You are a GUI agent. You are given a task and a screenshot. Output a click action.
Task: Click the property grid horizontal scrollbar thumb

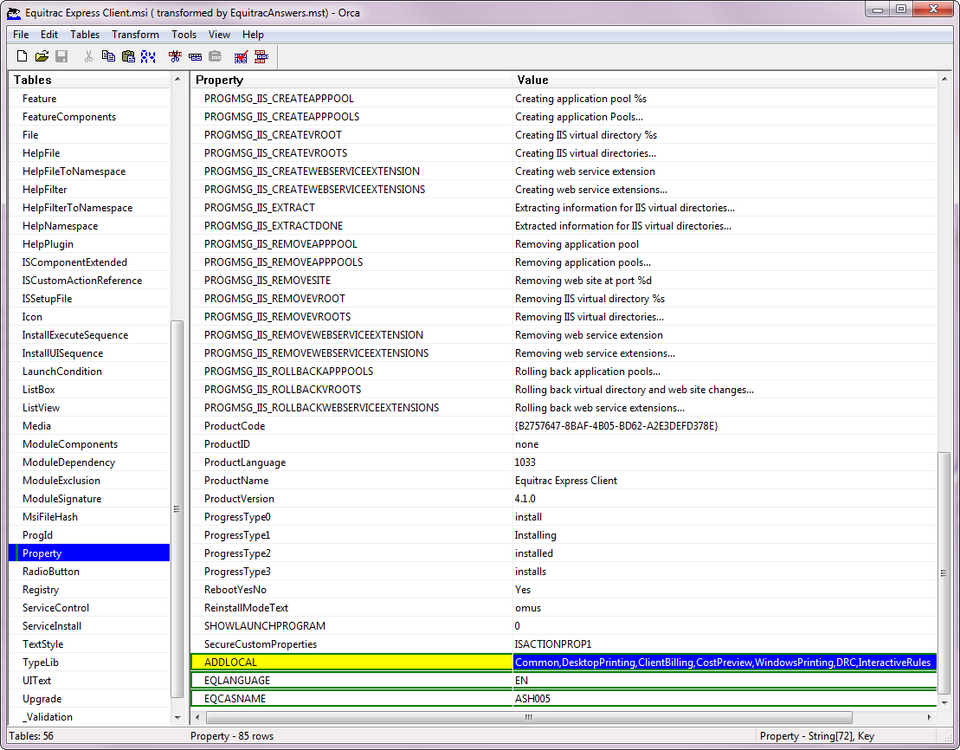click(529, 717)
